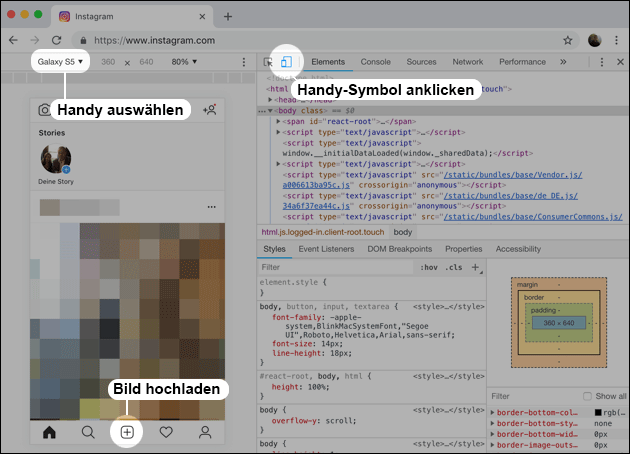Open Deine Story profile thumbnail

(x=56, y=159)
